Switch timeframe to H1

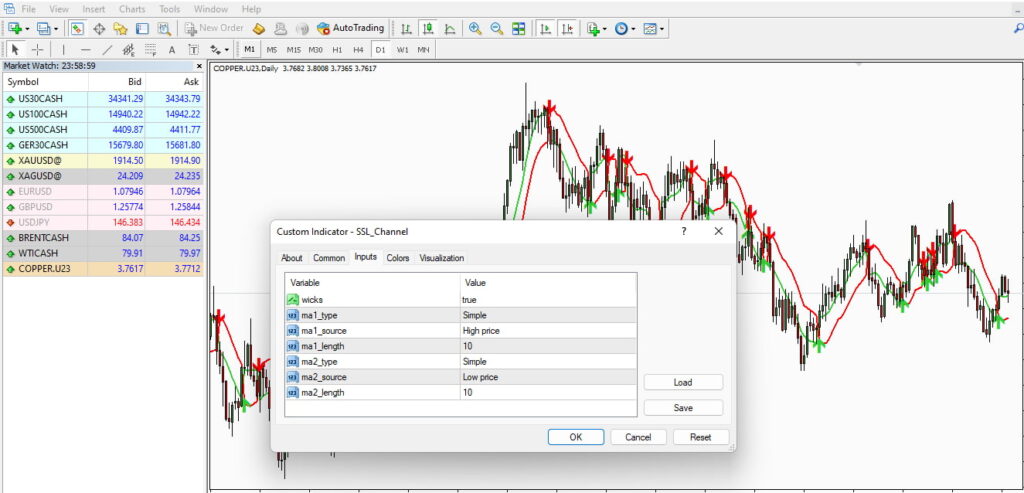337,50
